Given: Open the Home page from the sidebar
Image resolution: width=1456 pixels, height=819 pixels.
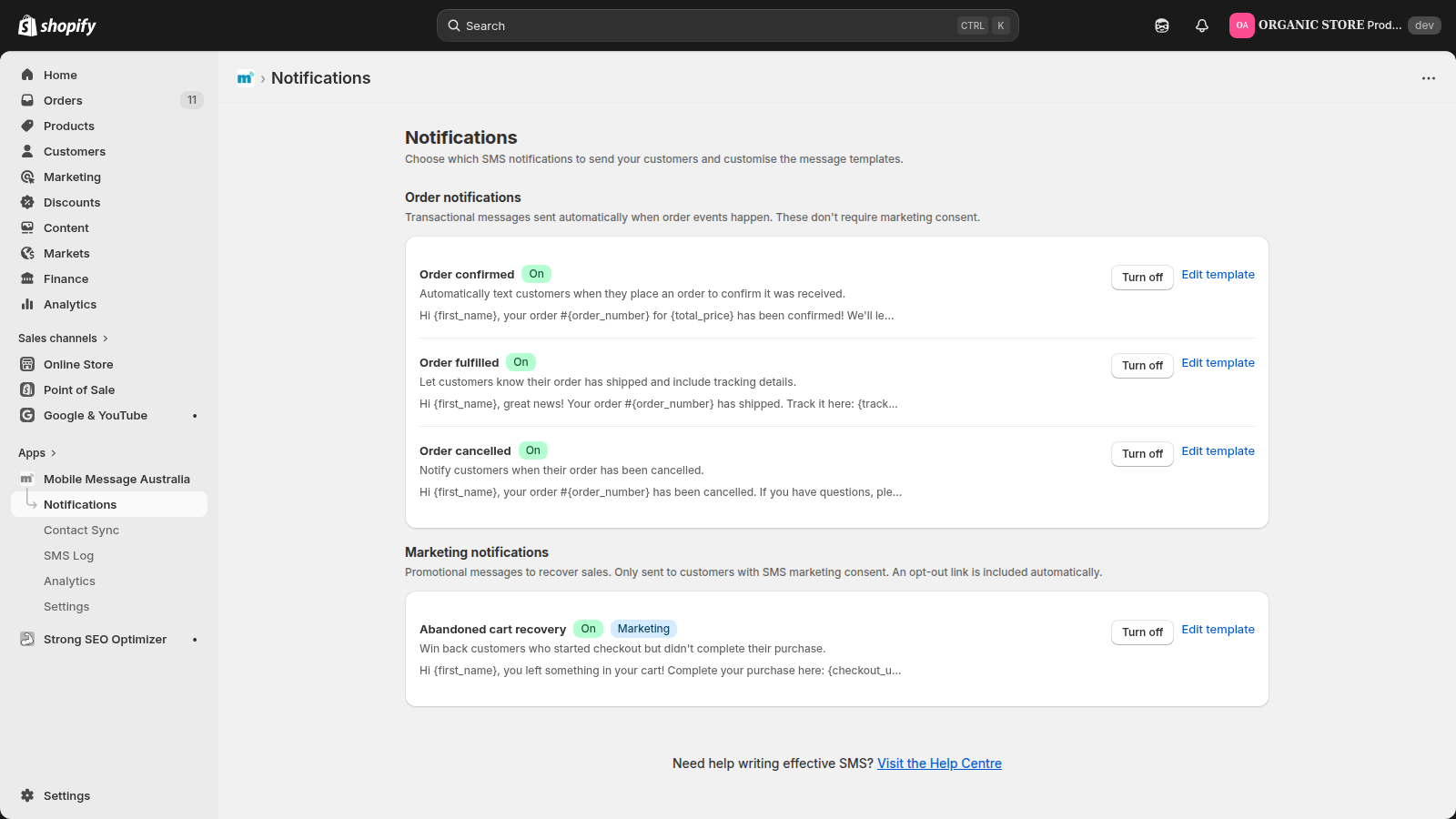Looking at the screenshot, I should click(60, 75).
